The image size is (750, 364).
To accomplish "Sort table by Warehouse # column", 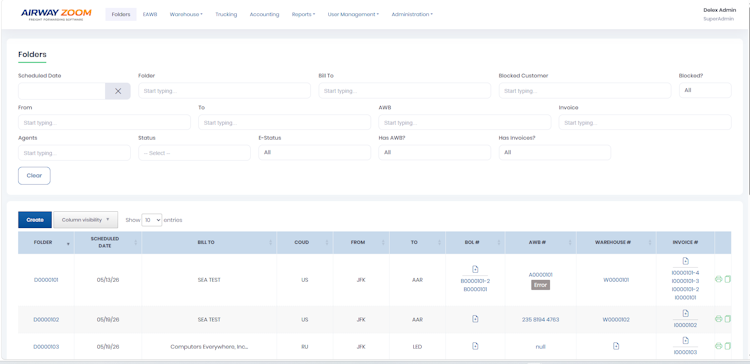I will (616, 243).
